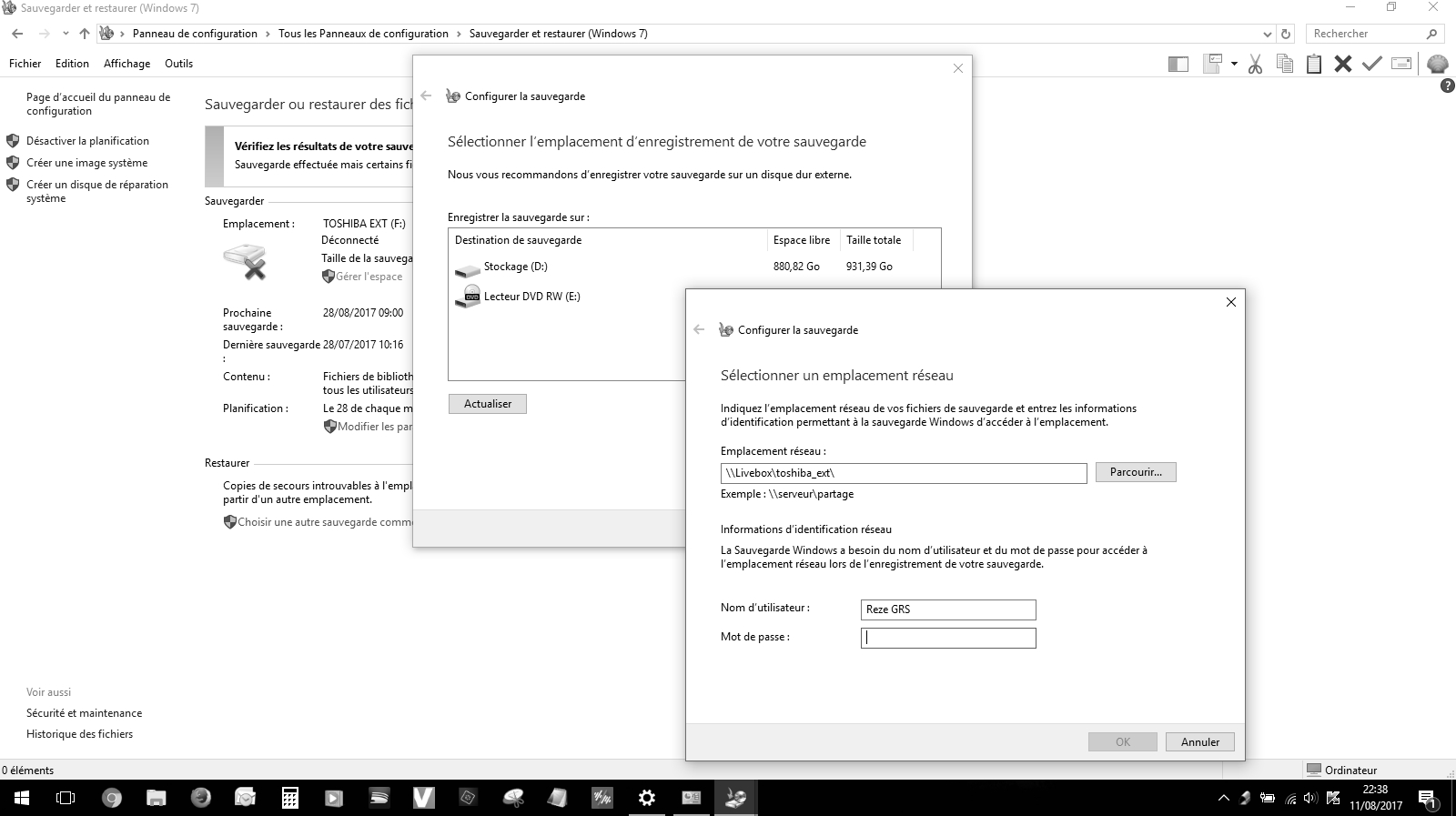
Task: Click the refresh button beside the address bar
Action: (x=1286, y=34)
